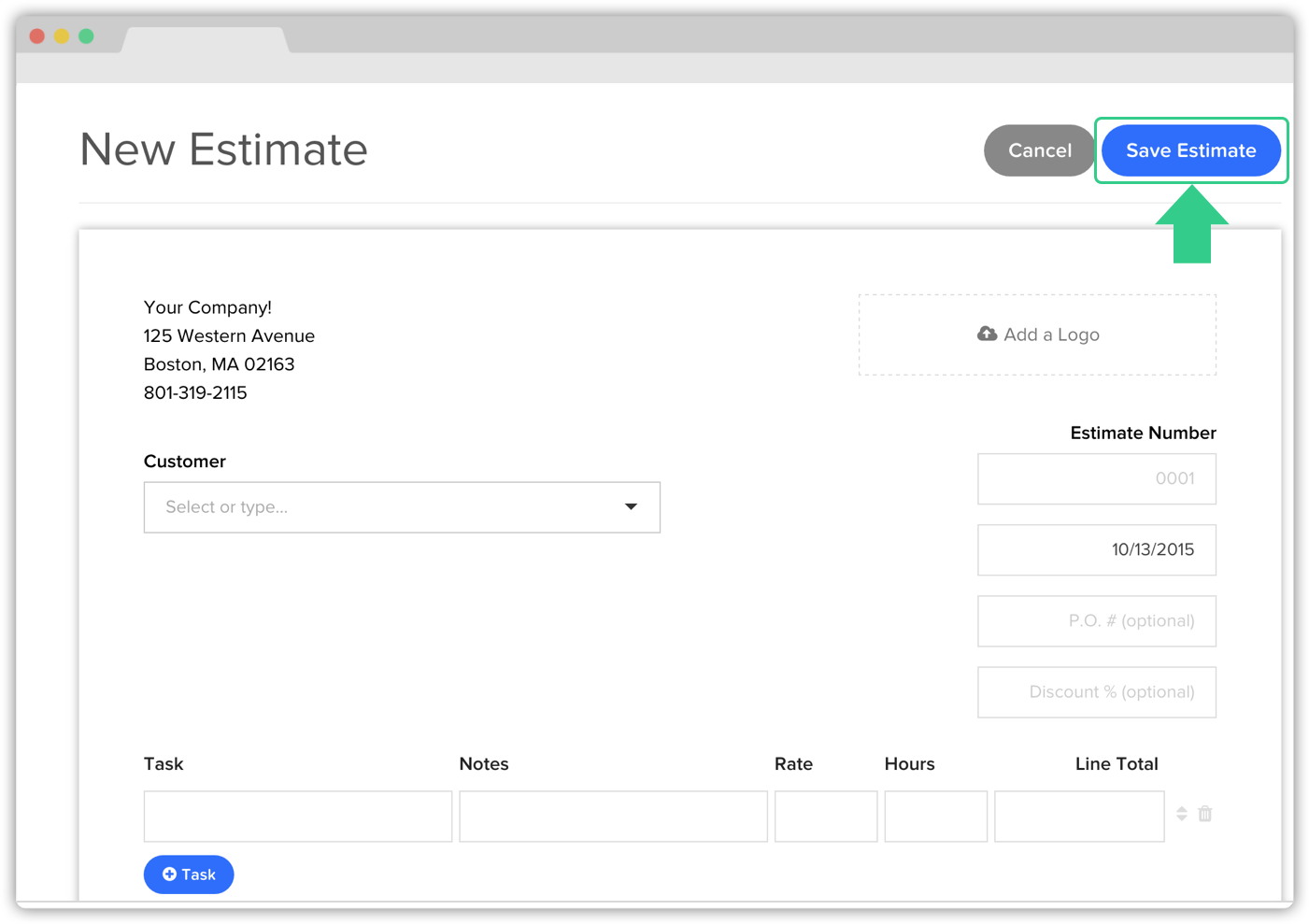The height and width of the screenshot is (924, 1309).
Task: Upload a logo via Add a Logo
Action: (x=1037, y=334)
